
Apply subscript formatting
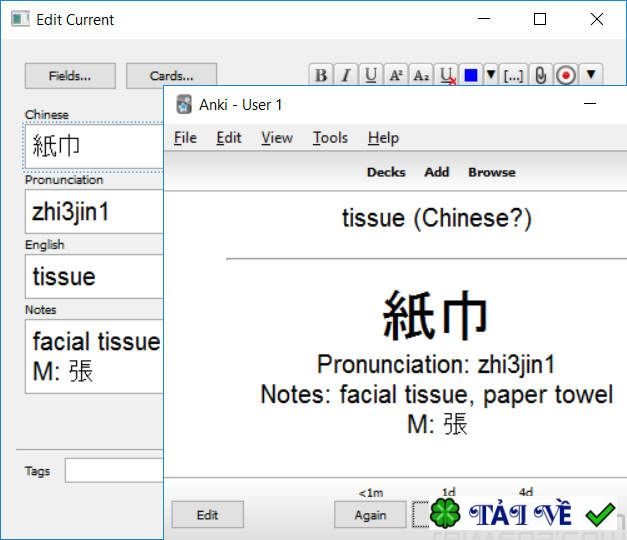pos(421,75)
